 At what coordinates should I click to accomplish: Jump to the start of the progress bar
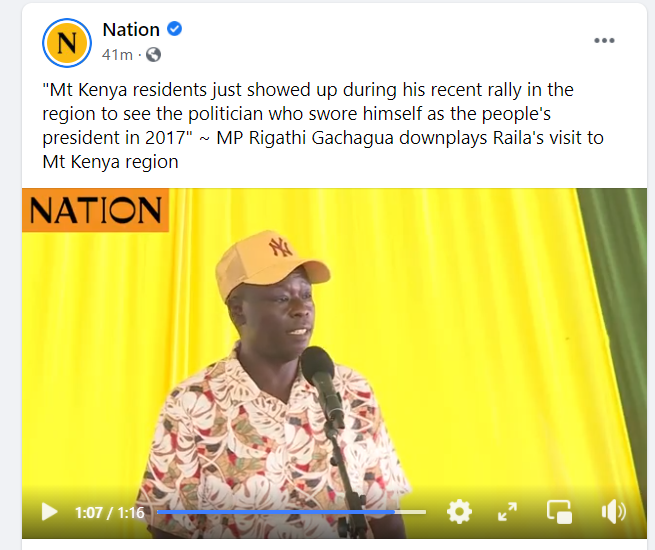click(158, 512)
